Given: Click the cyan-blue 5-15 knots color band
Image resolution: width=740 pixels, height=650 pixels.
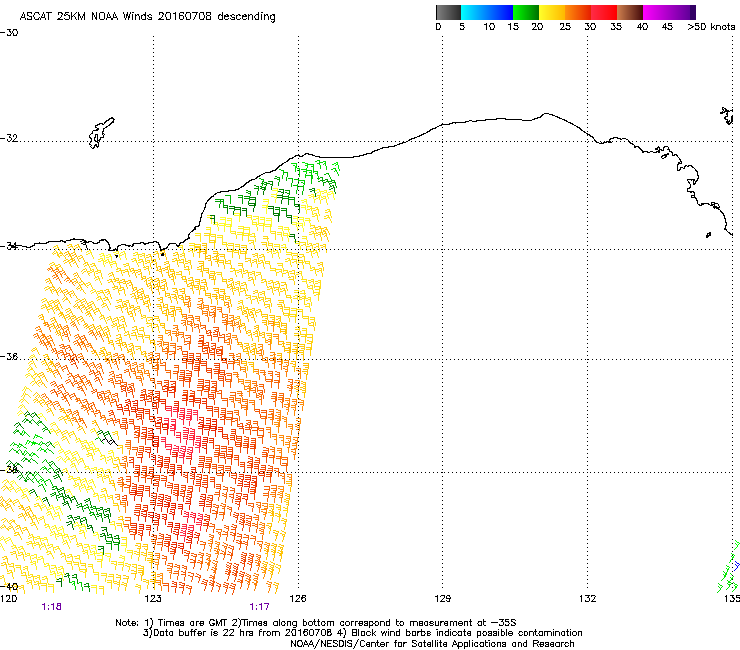Looking at the screenshot, I should 487,12.
